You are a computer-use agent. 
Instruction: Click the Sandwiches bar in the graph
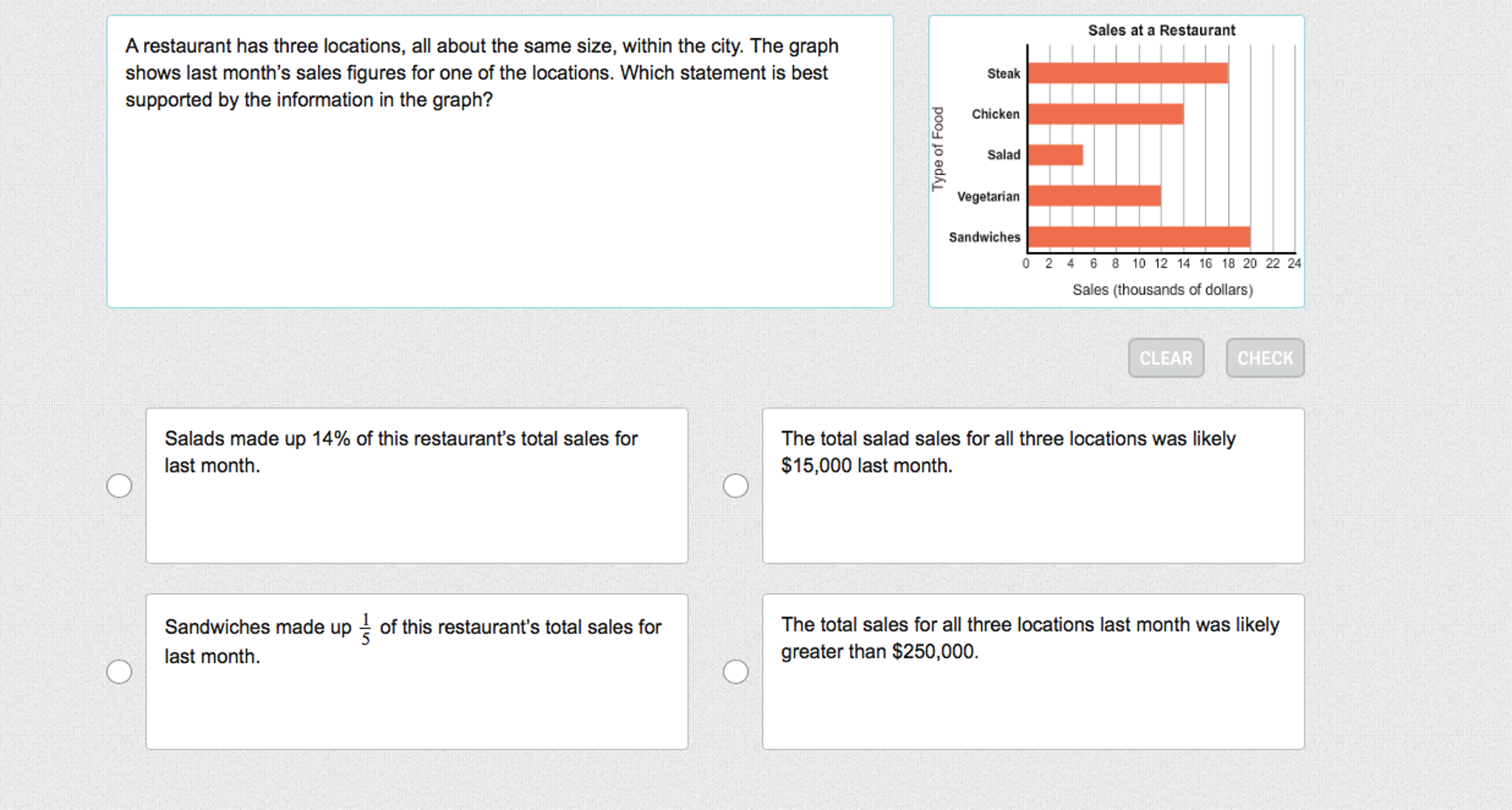1139,236
